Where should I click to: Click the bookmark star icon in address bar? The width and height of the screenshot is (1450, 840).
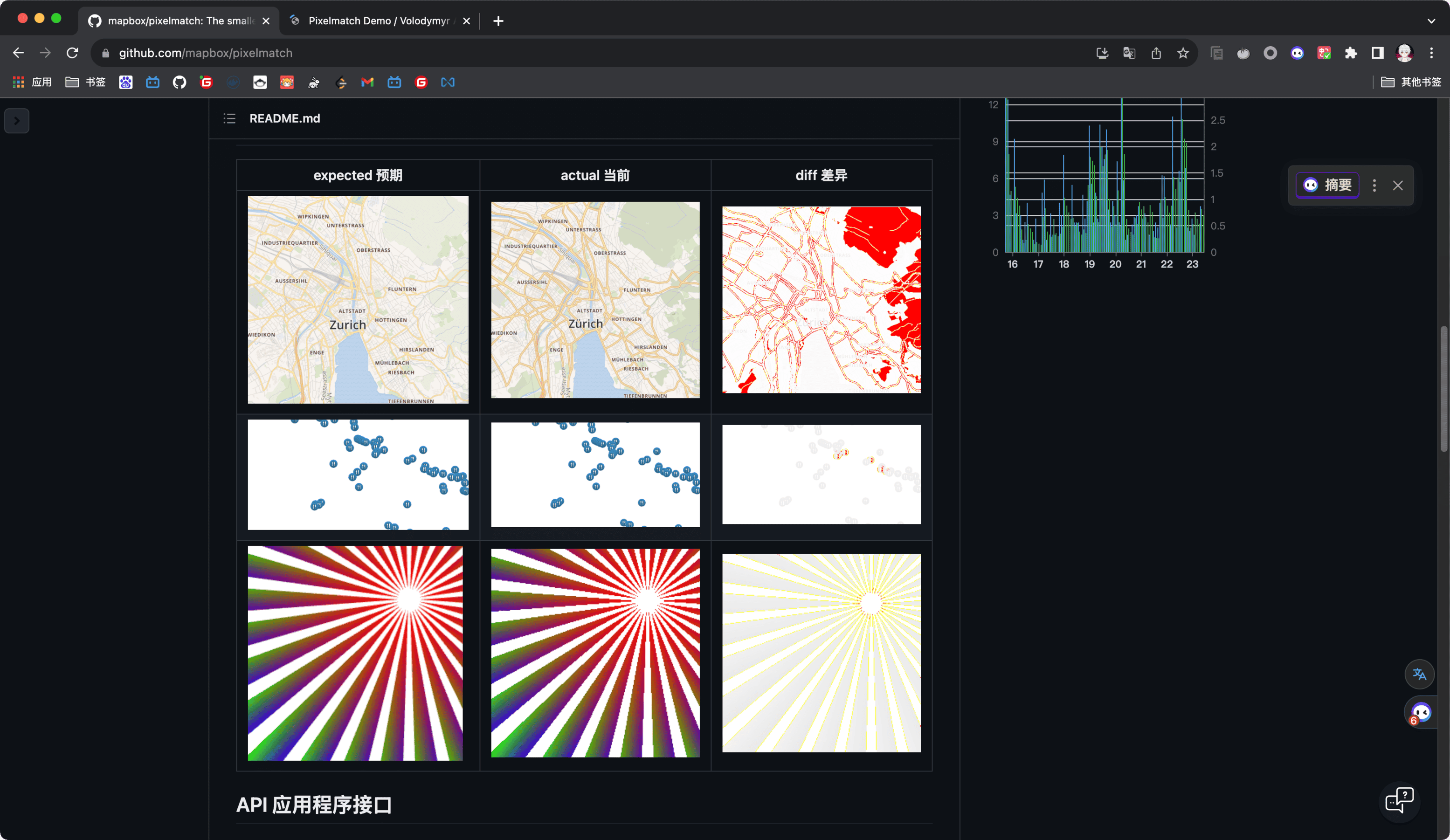coord(1182,53)
